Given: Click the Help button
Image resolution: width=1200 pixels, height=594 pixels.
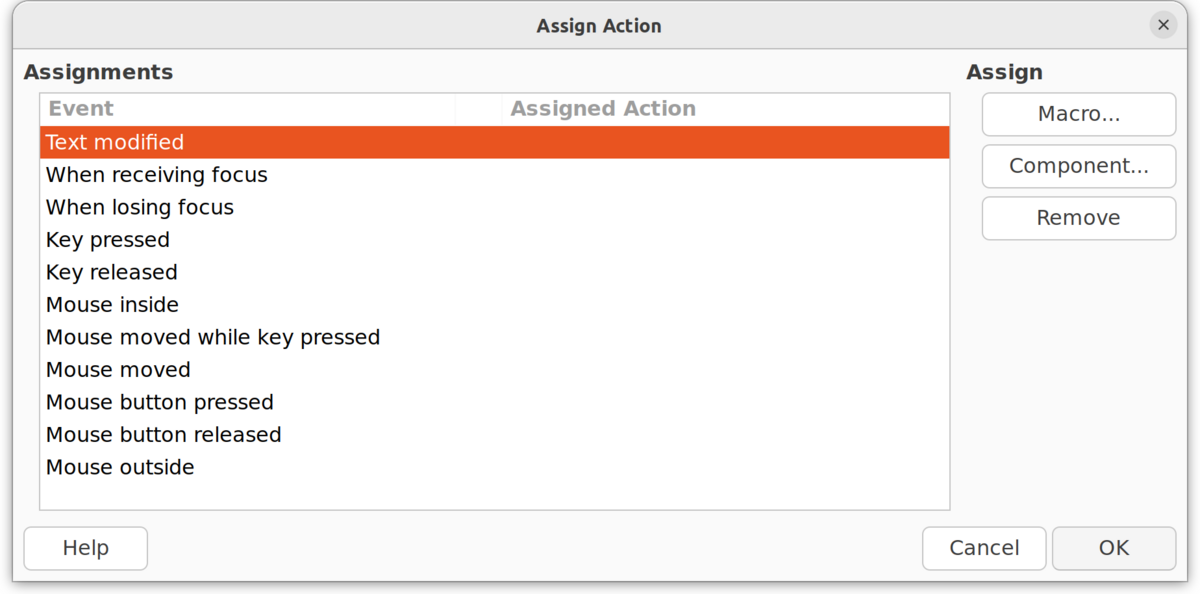Looking at the screenshot, I should click(85, 548).
